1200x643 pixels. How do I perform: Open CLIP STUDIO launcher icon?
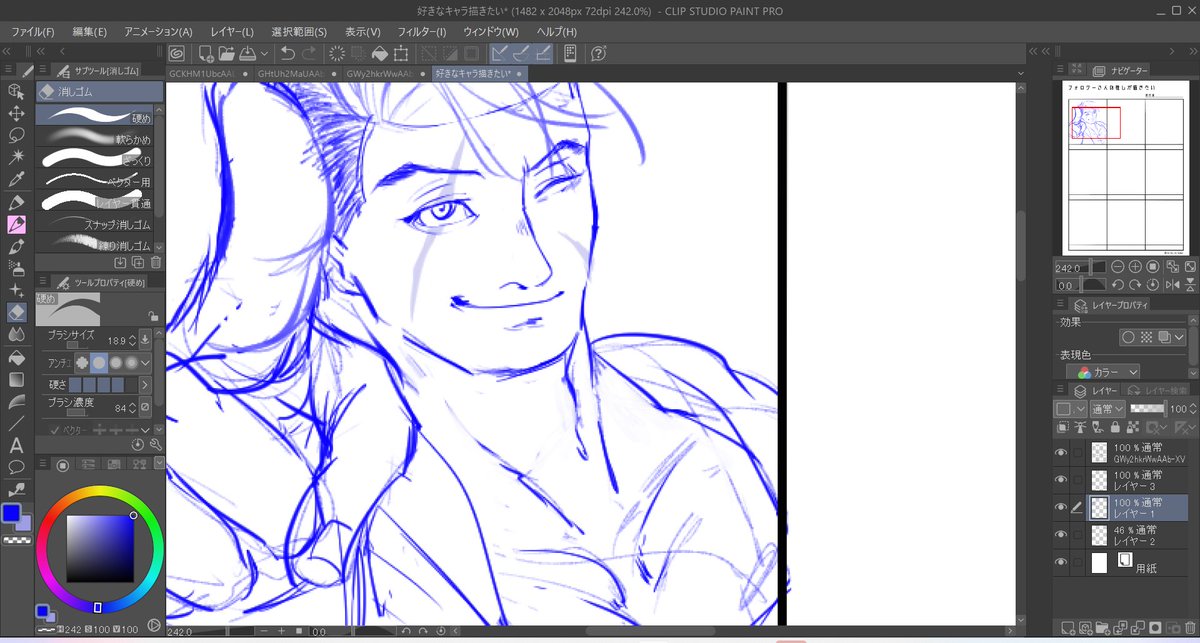click(177, 53)
